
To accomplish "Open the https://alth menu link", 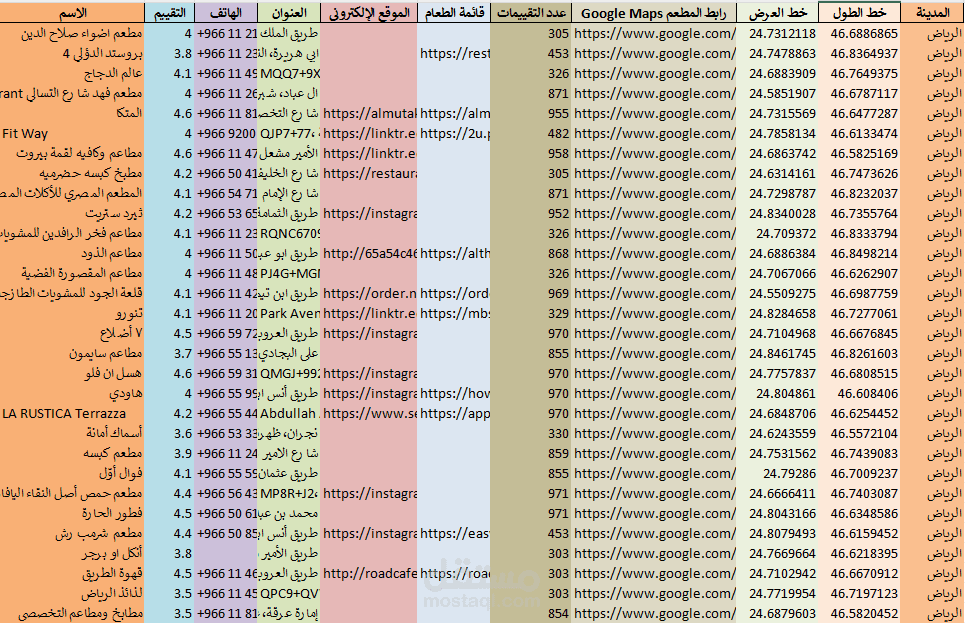I will point(454,254).
